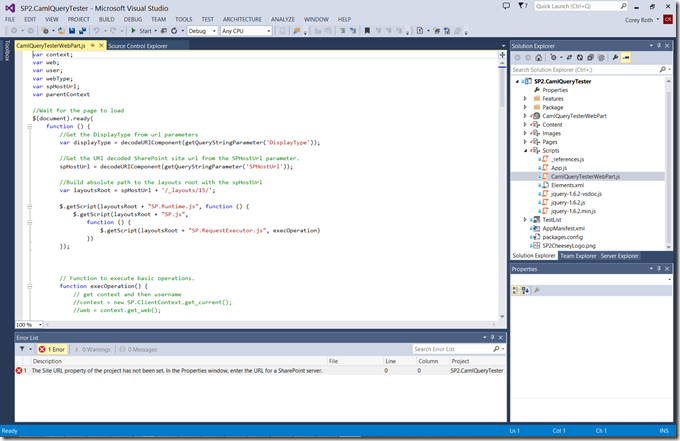Click Property Pages wrench in Properties panel

536,291
